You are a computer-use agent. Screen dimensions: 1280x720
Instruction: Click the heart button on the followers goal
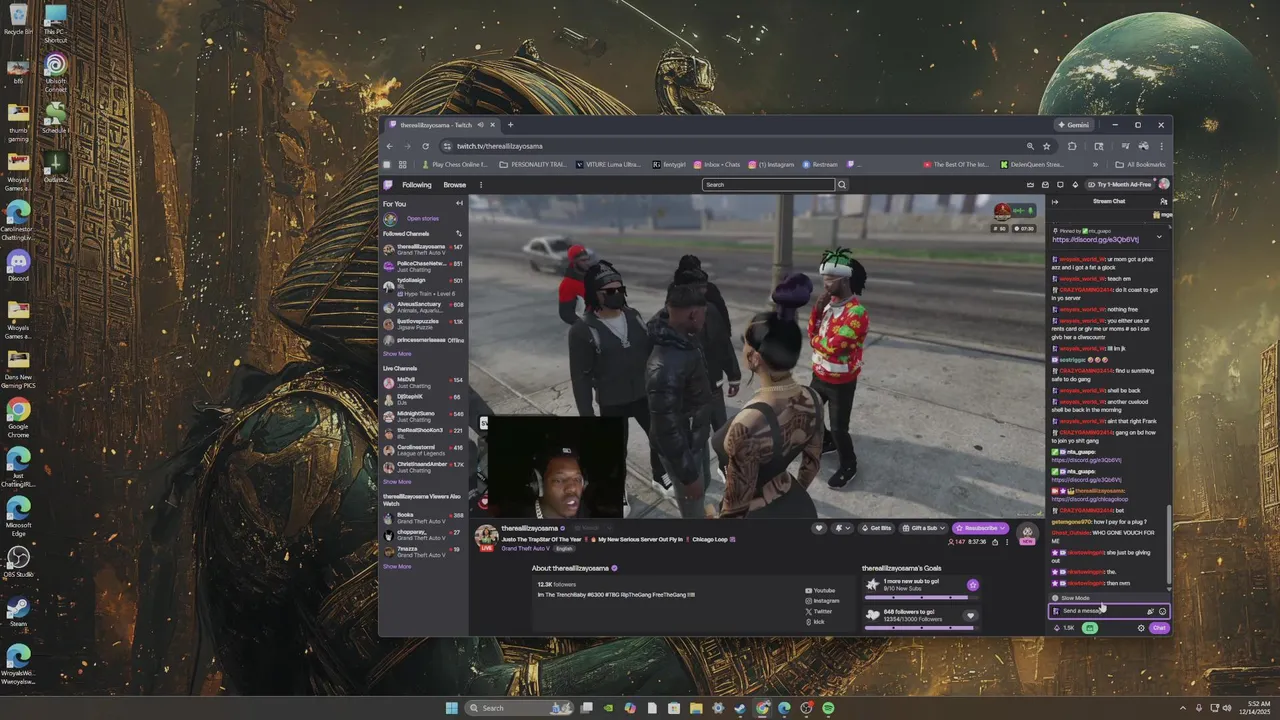point(970,616)
